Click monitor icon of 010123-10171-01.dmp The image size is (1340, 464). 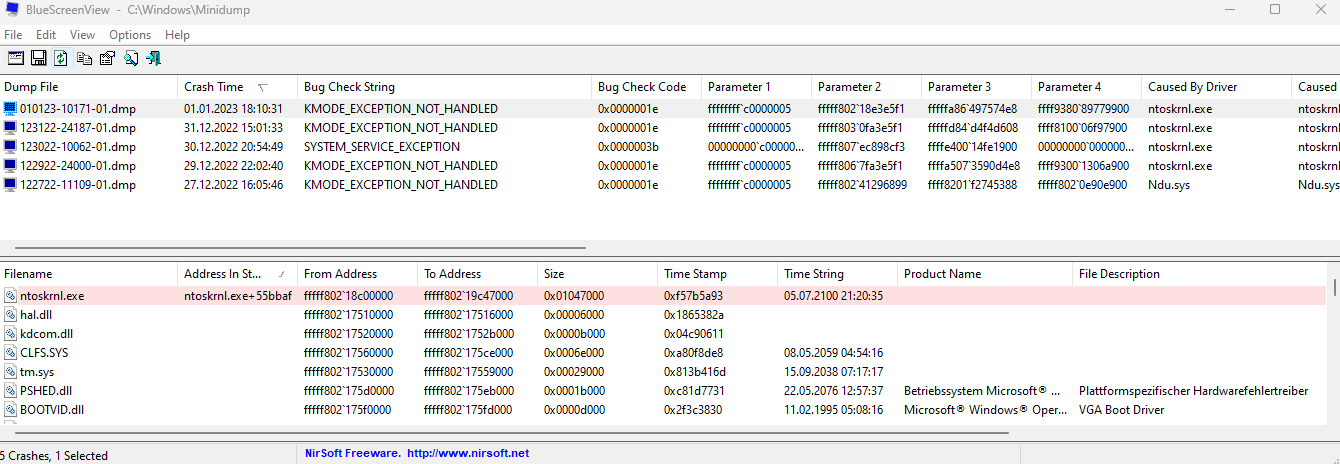click(x=10, y=108)
